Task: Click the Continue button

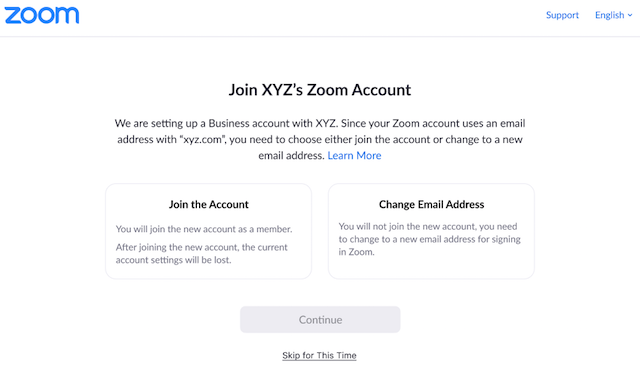Action: tap(320, 320)
